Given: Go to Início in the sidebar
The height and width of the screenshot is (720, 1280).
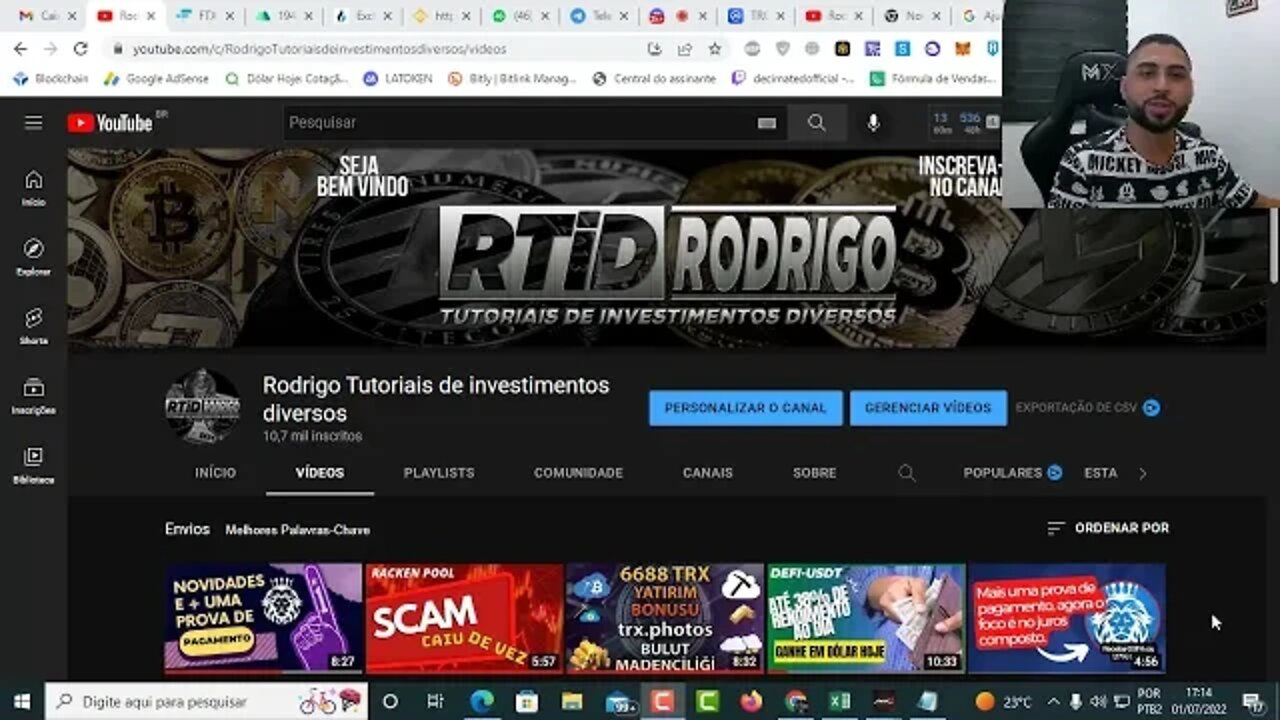Looking at the screenshot, I should pyautogui.click(x=34, y=188).
